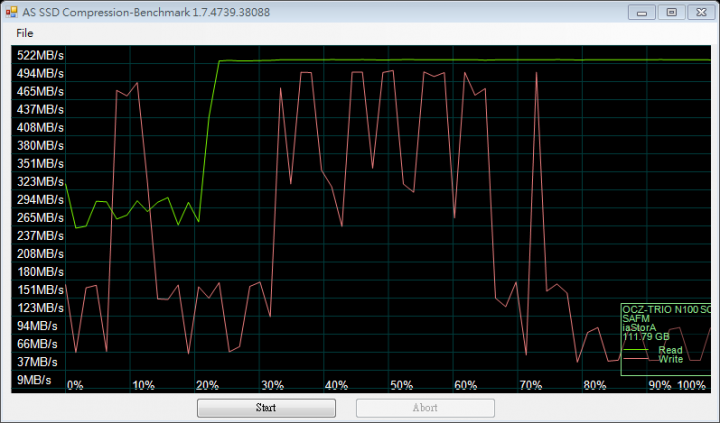Click the 20% compression axis label
This screenshot has height=423, width=720.
coord(208,385)
